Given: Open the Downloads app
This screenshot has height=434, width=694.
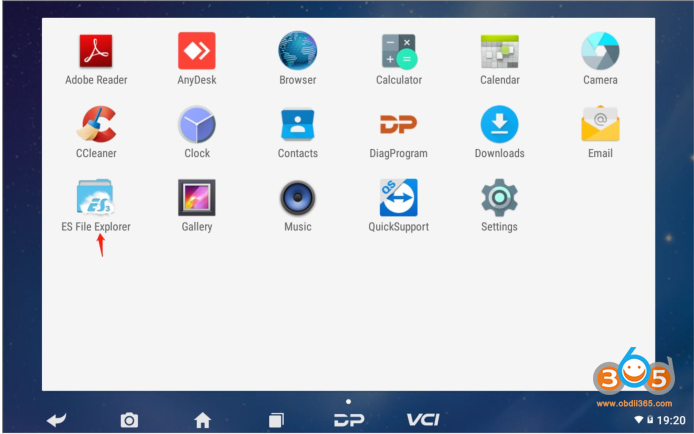Looking at the screenshot, I should tap(500, 124).
